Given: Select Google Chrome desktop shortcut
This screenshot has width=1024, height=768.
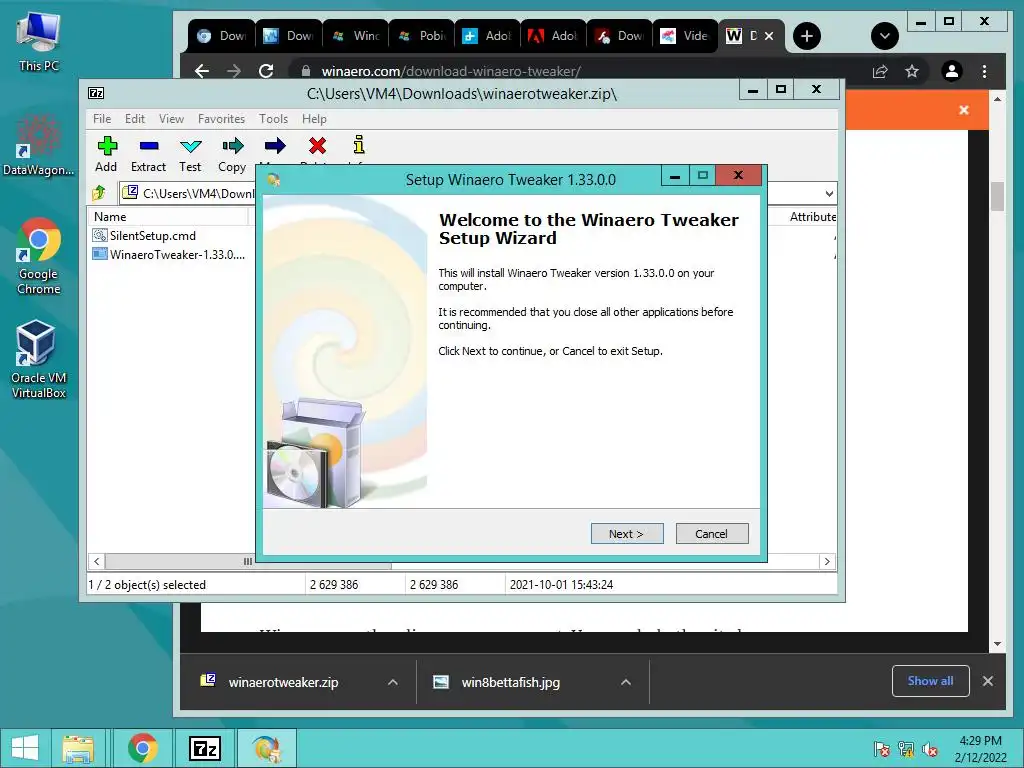Looking at the screenshot, I should pyautogui.click(x=39, y=256).
